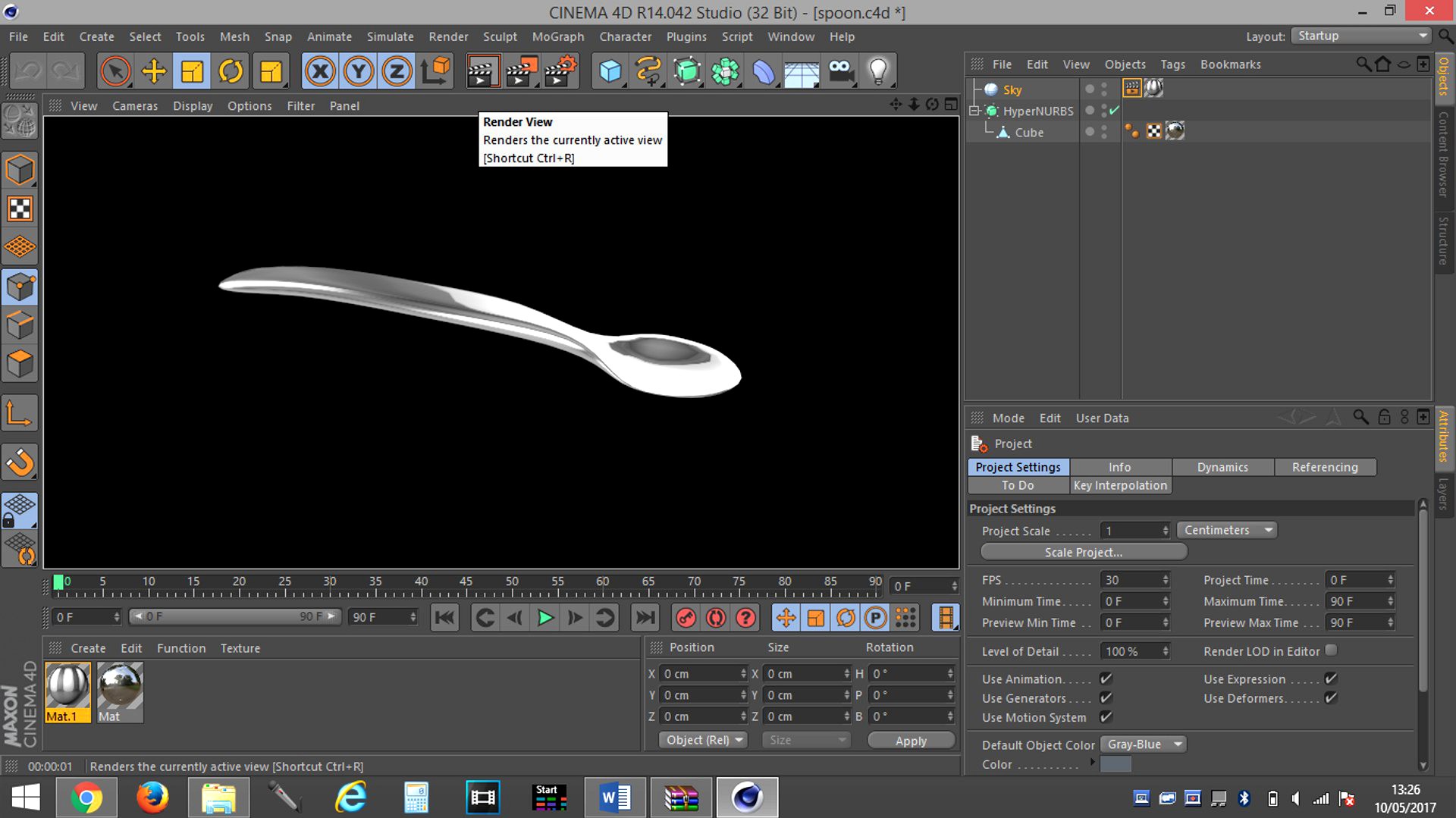Open Object manager Bookmarks menu
The height and width of the screenshot is (818, 1456).
pyautogui.click(x=1230, y=64)
